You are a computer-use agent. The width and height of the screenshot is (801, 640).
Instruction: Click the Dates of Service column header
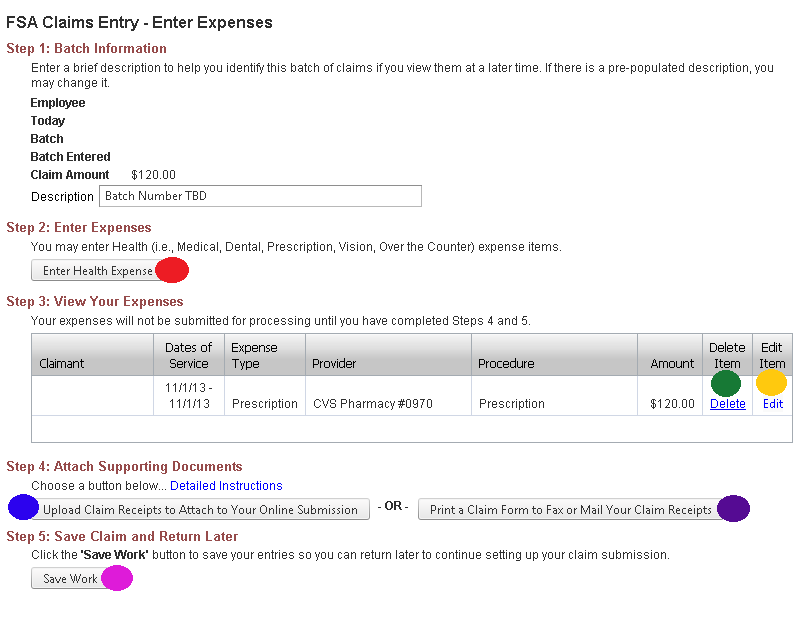tap(189, 355)
